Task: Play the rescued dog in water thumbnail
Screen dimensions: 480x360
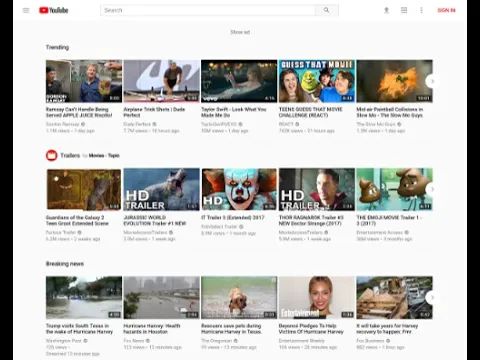Action: [239, 298]
